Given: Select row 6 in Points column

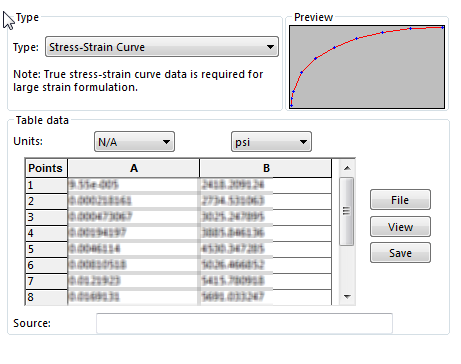Looking at the screenshot, I should (46, 265).
